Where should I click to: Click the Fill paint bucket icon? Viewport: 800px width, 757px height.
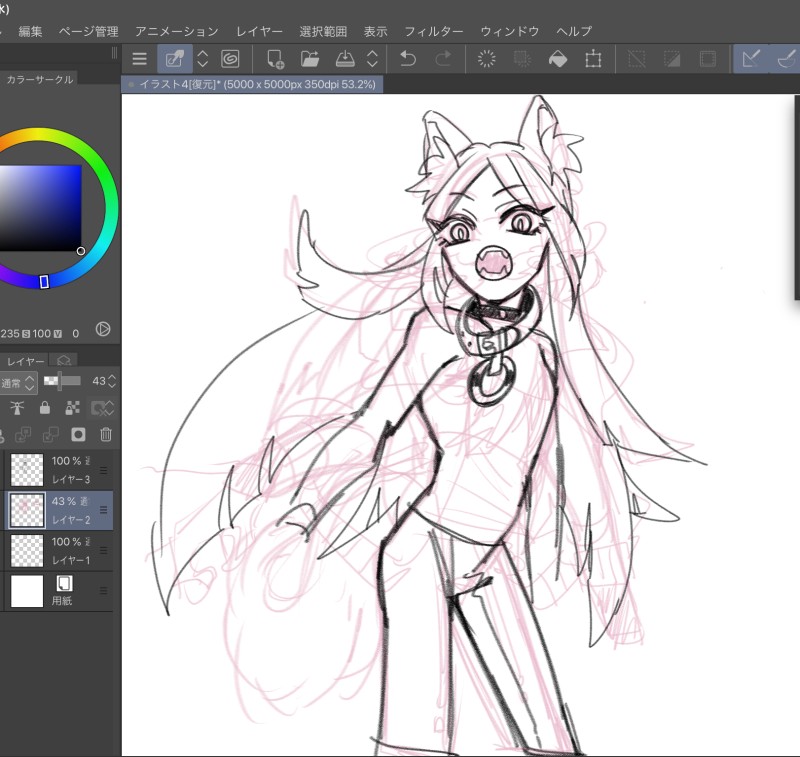pos(558,59)
